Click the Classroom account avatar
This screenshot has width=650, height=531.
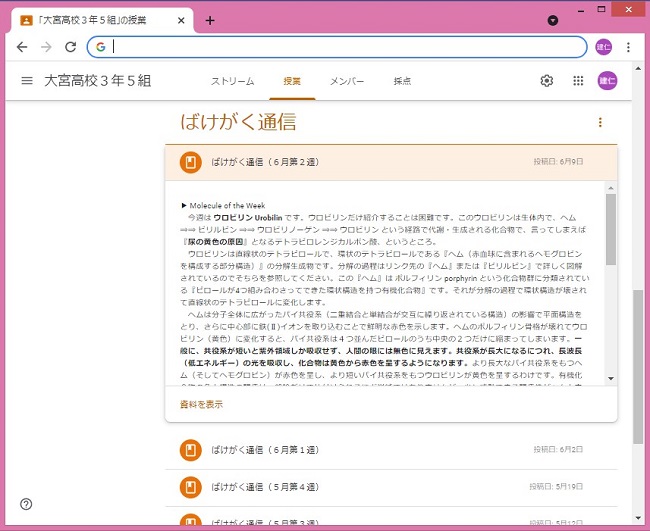coord(607,81)
